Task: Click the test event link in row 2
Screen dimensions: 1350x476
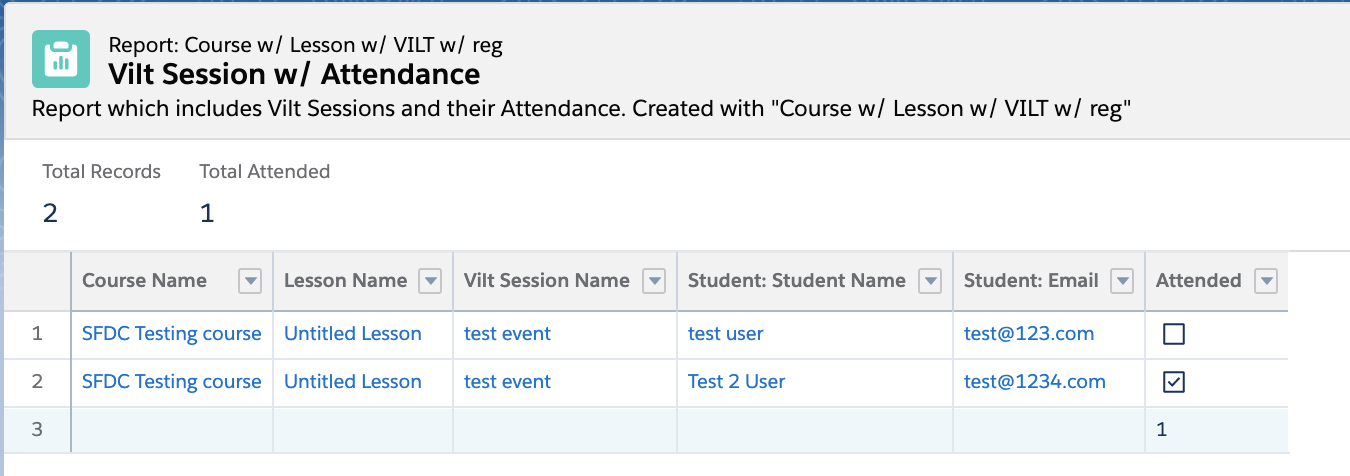Action: click(x=507, y=382)
